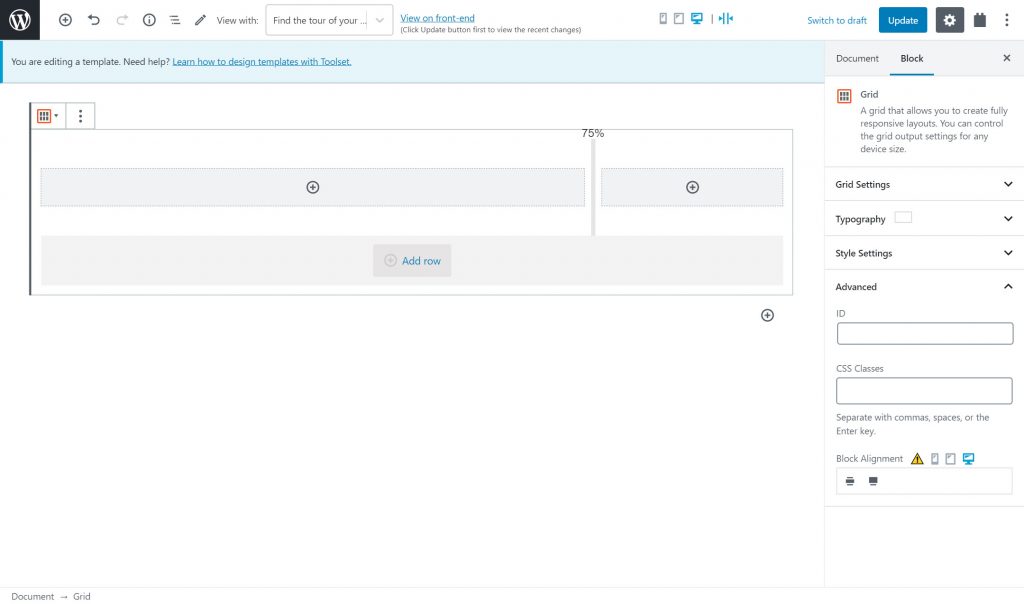Close the settings sidebar

pos(1006,58)
